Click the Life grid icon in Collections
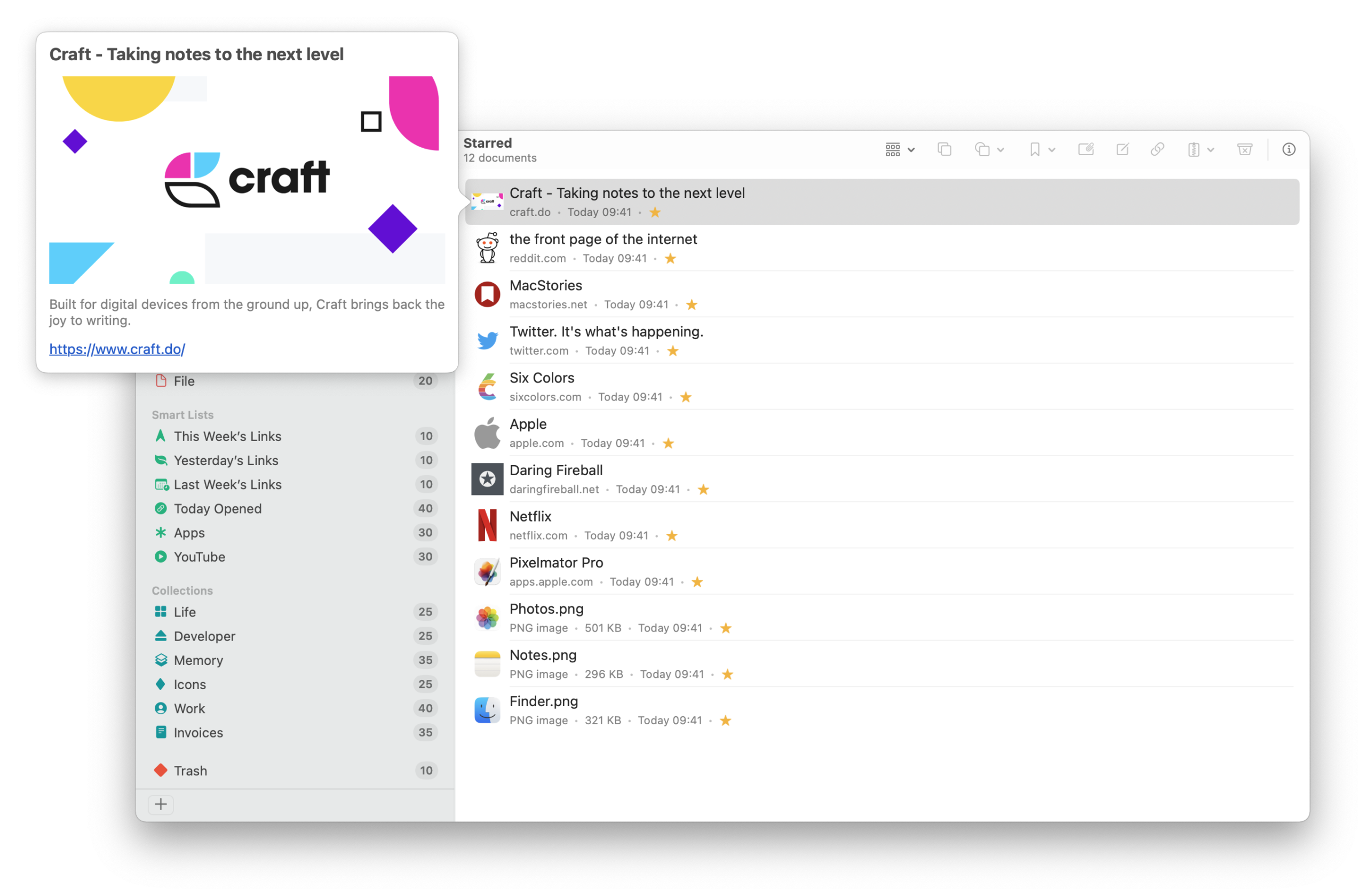Screen dimensions: 1366x896 click(x=161, y=612)
